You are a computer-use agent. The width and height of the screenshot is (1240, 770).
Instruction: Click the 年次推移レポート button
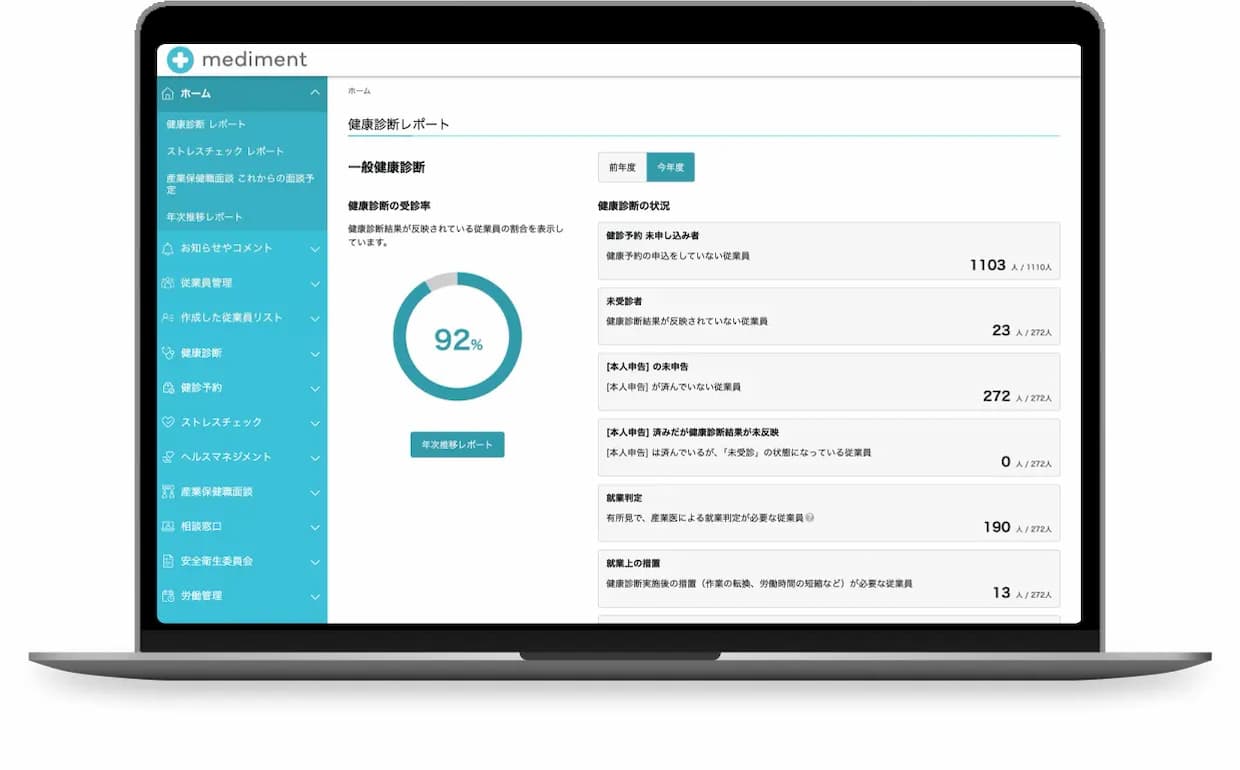click(457, 445)
